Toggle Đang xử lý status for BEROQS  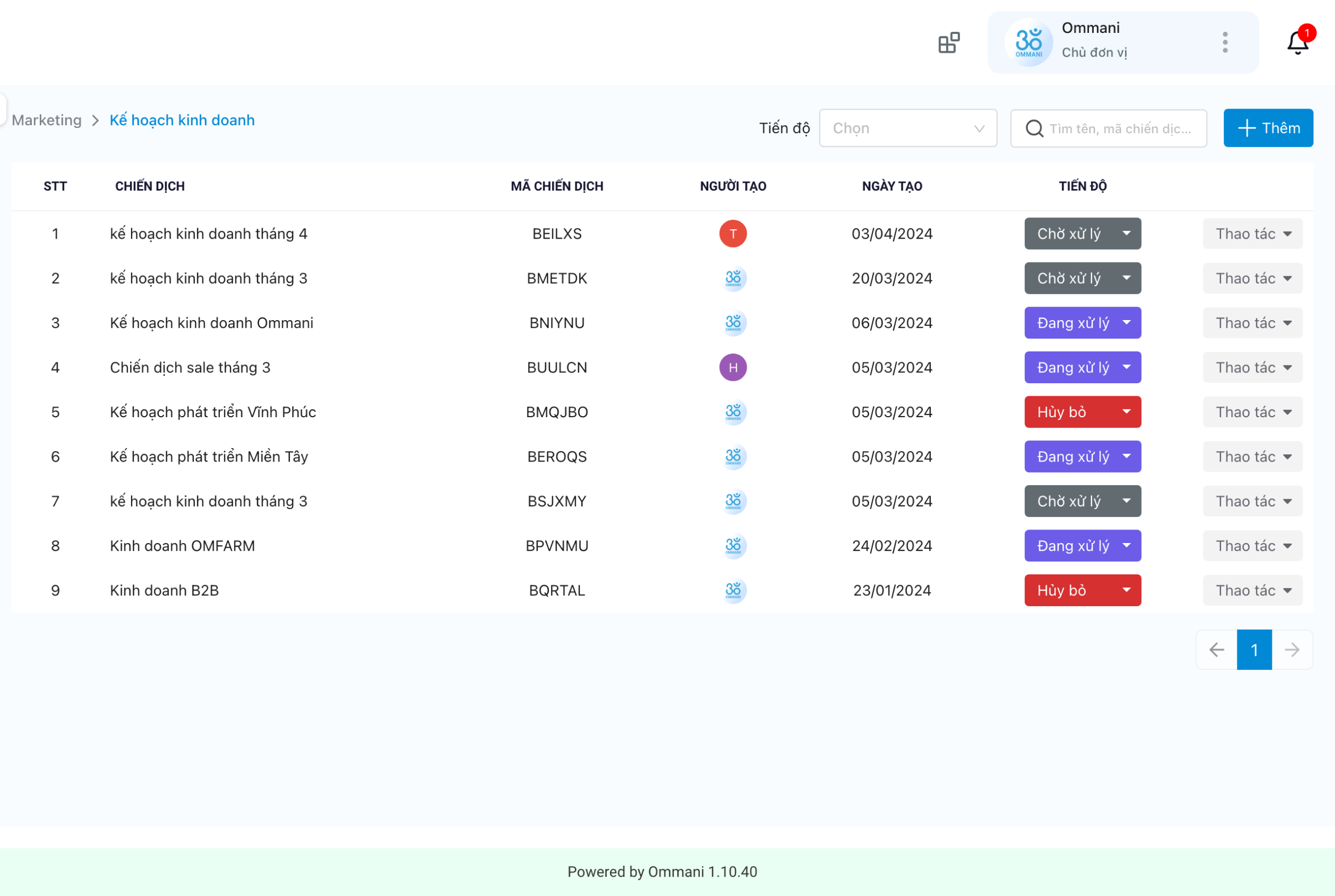tap(1083, 456)
